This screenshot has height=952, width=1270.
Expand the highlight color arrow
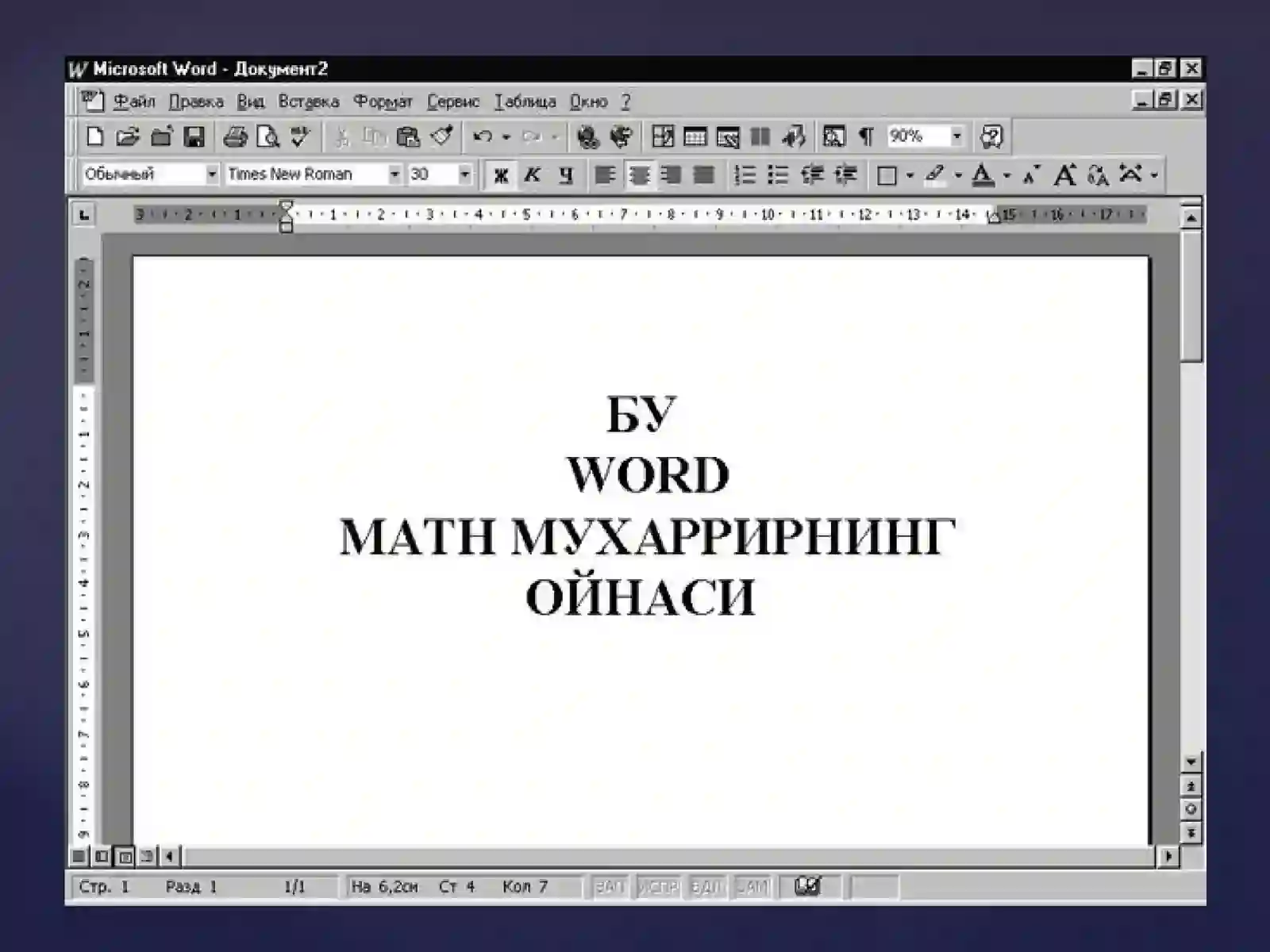point(958,175)
